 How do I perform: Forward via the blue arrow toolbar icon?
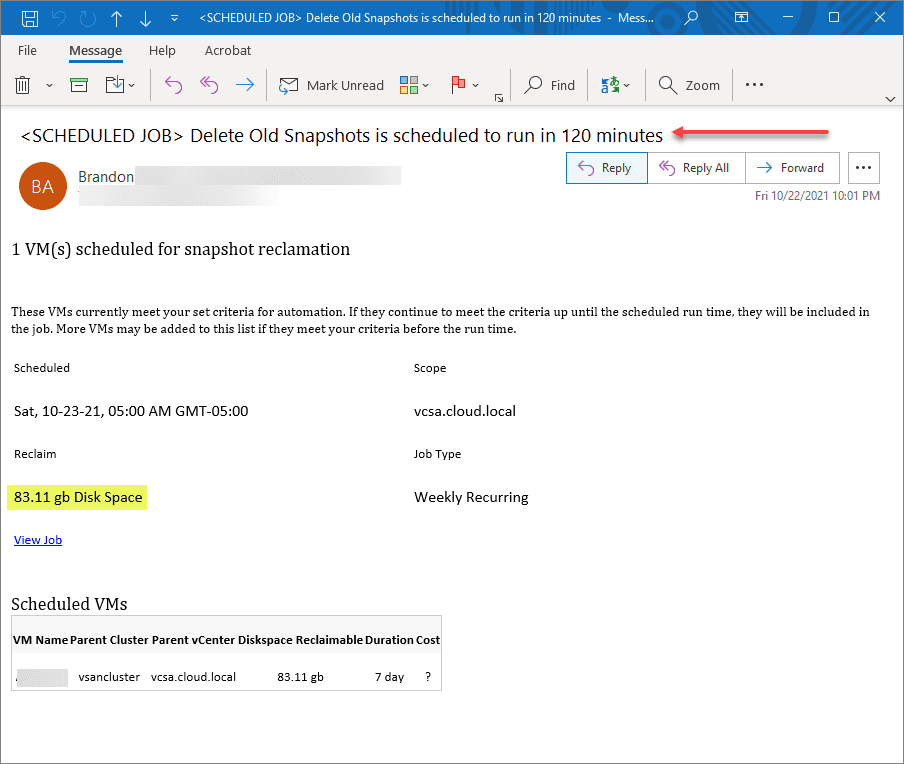click(243, 85)
